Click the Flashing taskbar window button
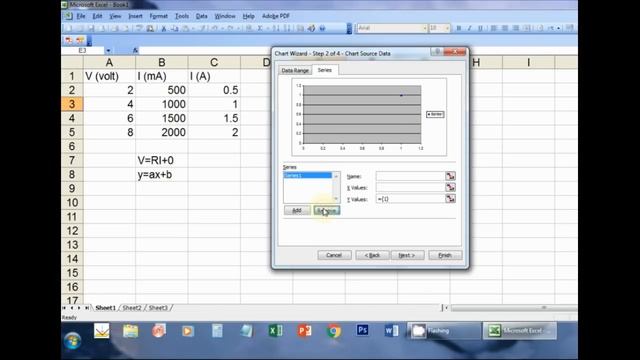The image size is (640, 360). (x=444, y=331)
